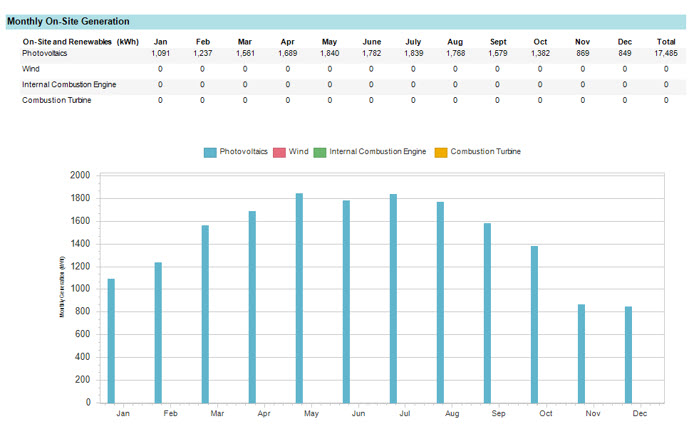Click the June bar in the chart
Screen dimensions: 694x432
(346, 301)
